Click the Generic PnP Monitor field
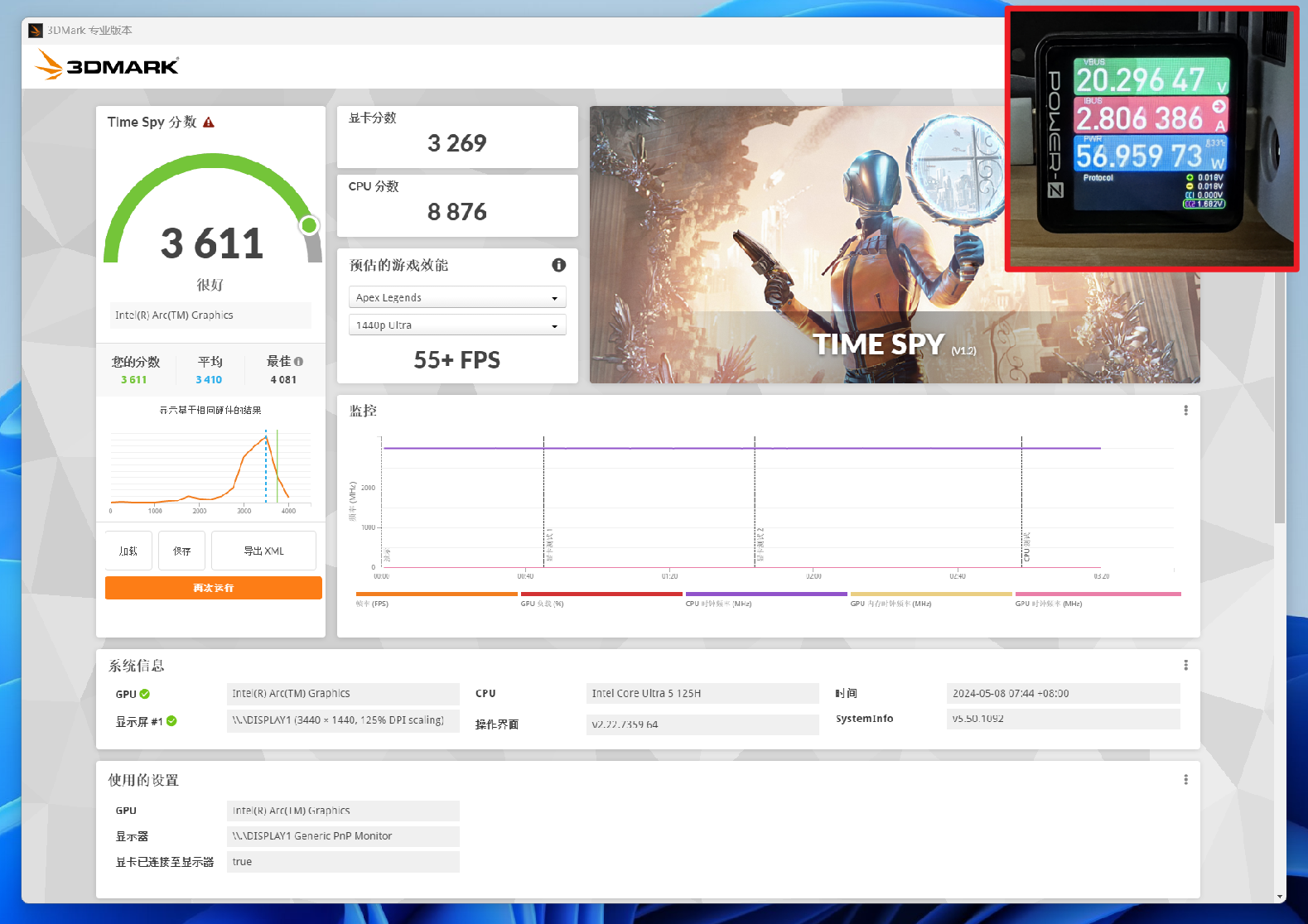The image size is (1308, 924). [x=343, y=836]
